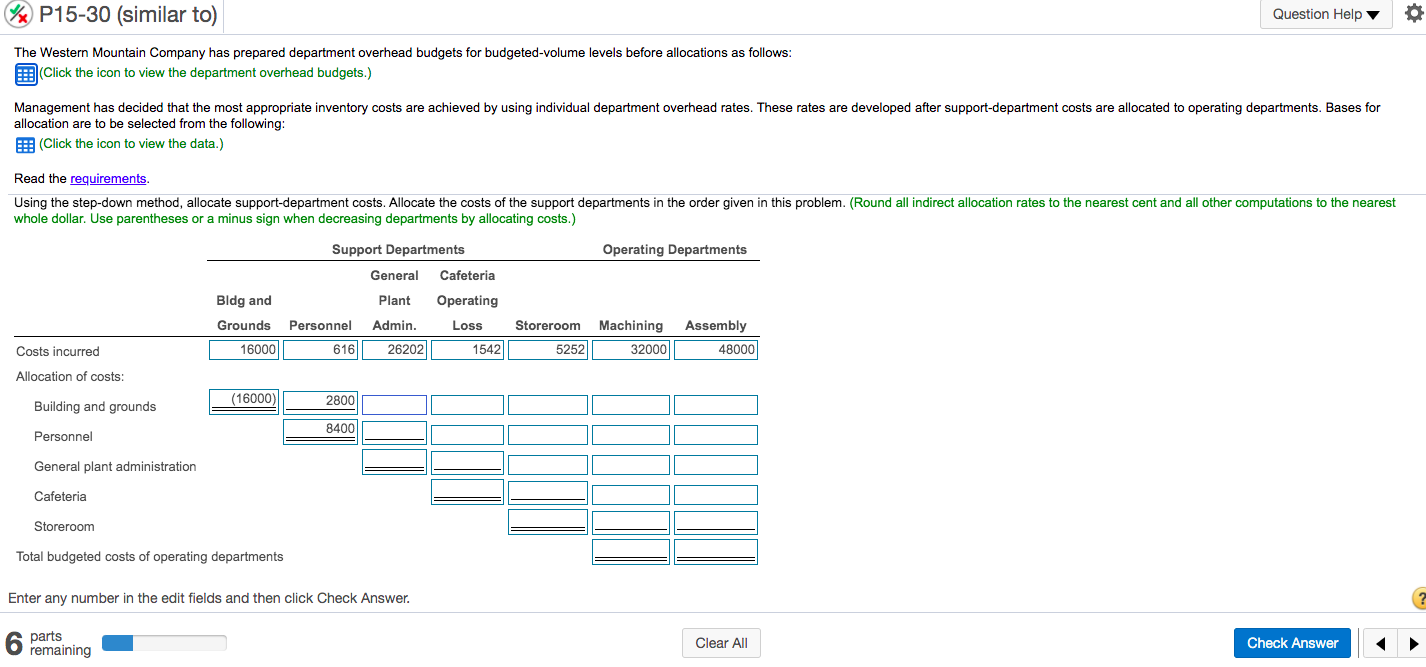This screenshot has height=667, width=1426.
Task: Go to previous part with left arrow
Action: click(x=1380, y=643)
